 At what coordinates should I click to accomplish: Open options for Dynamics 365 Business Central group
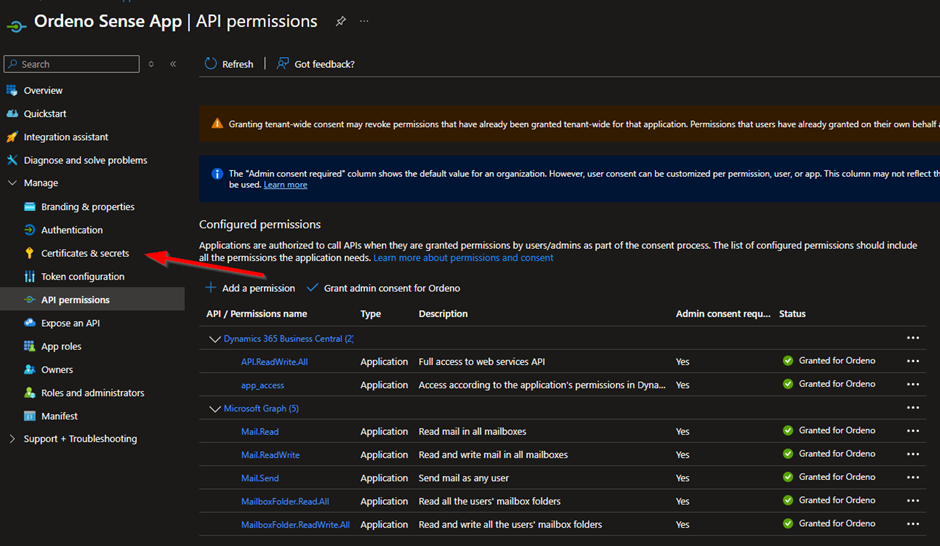912,338
